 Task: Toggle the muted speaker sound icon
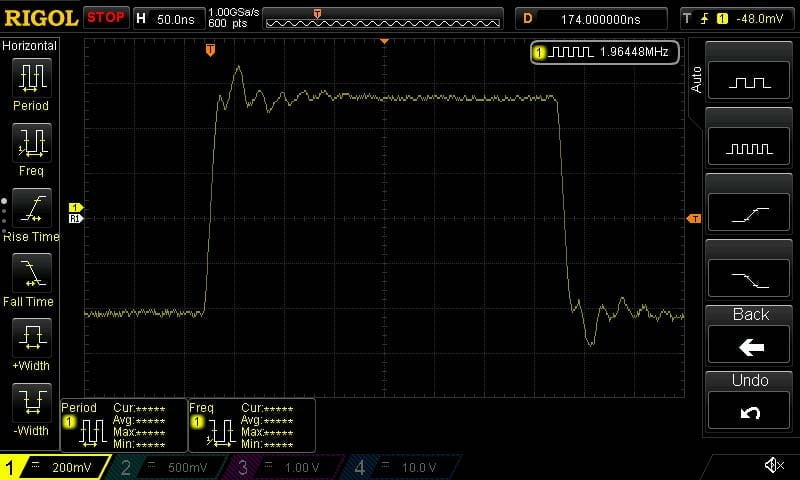coord(774,465)
